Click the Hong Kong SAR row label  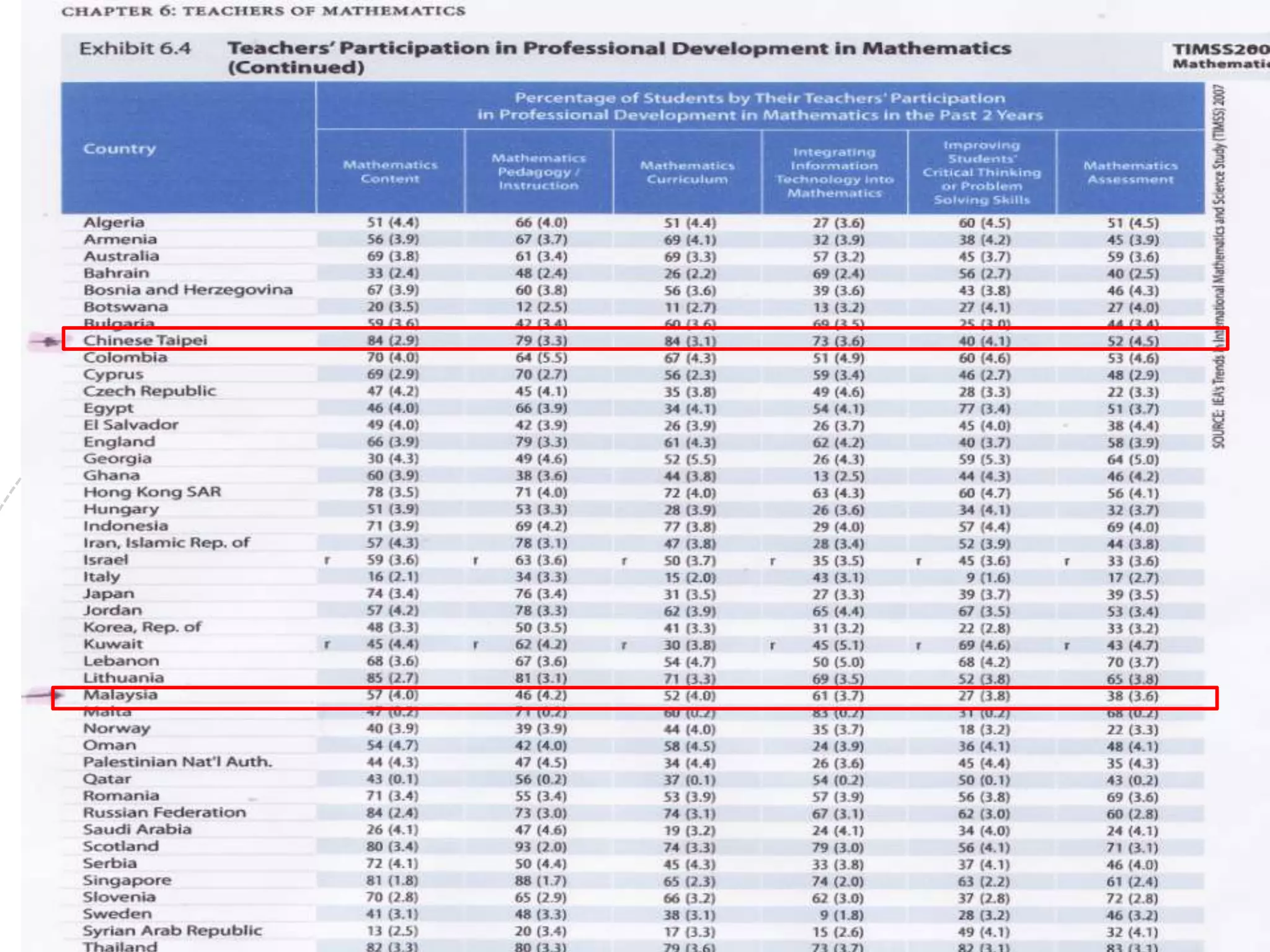click(152, 492)
